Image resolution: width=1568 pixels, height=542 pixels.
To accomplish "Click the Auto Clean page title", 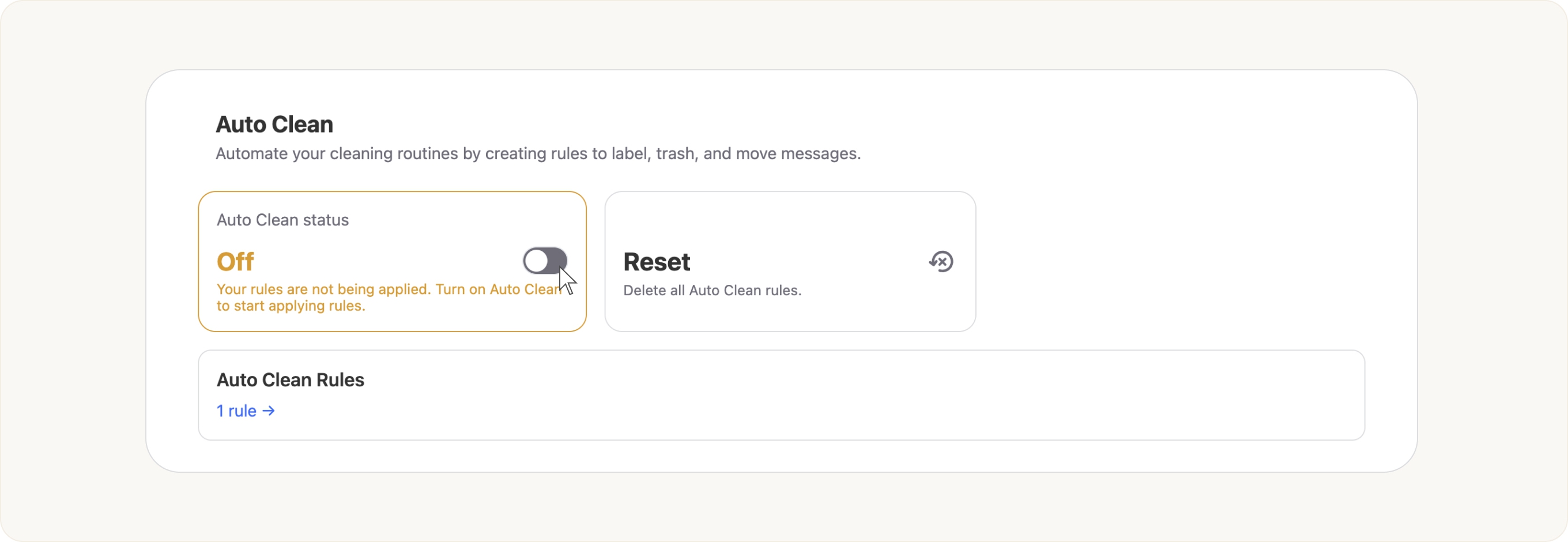I will click(x=274, y=124).
